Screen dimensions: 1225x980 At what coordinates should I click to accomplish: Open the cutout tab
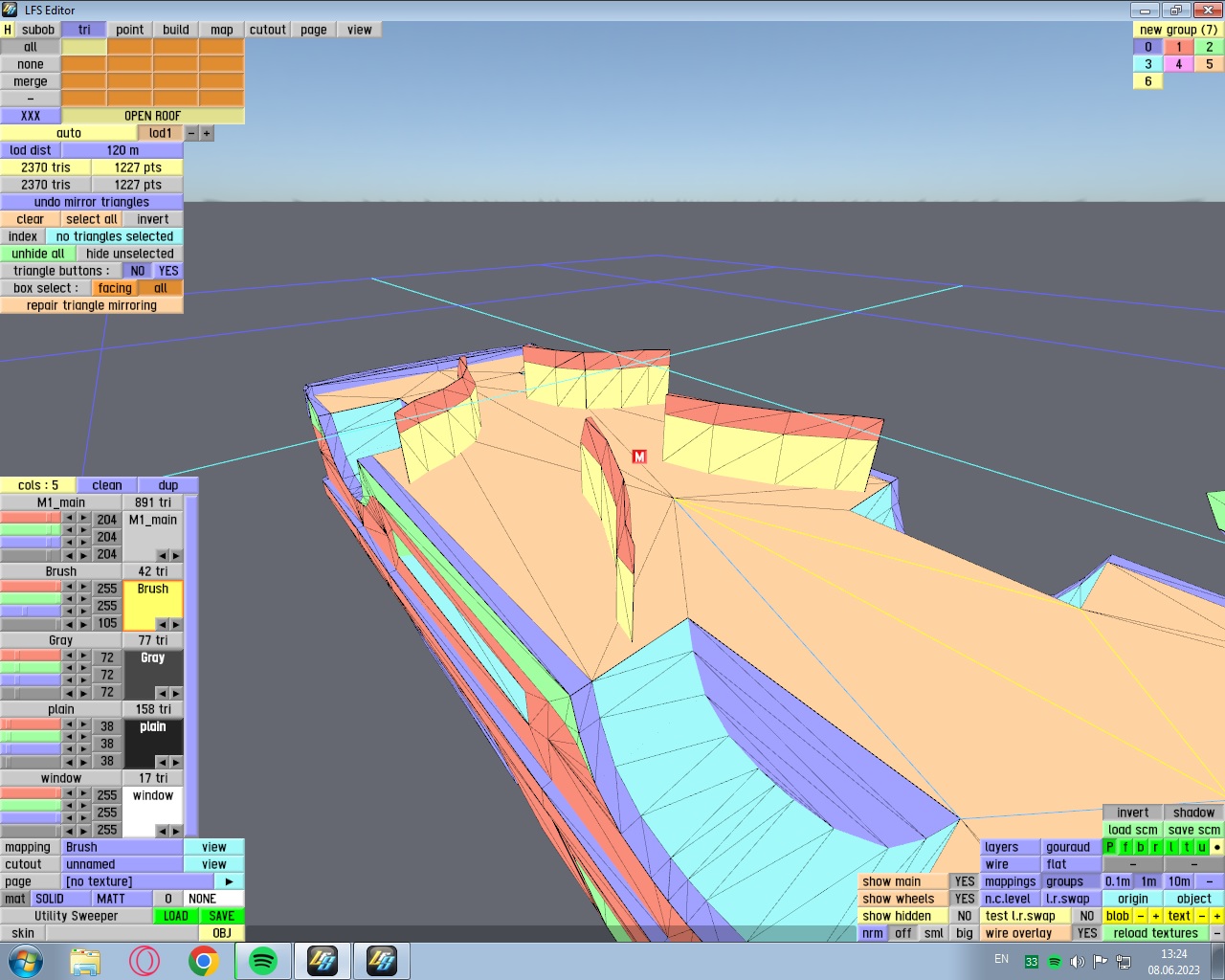(268, 30)
